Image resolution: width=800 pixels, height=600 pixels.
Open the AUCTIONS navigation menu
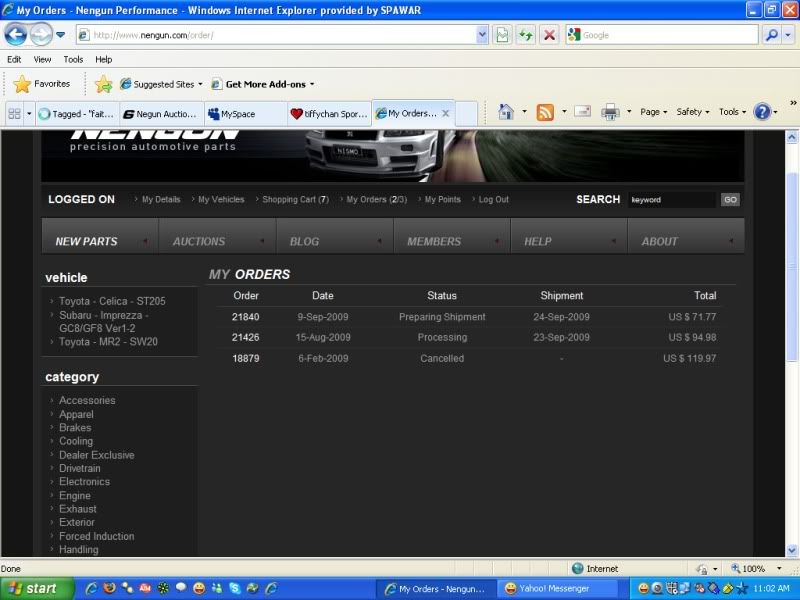point(217,236)
